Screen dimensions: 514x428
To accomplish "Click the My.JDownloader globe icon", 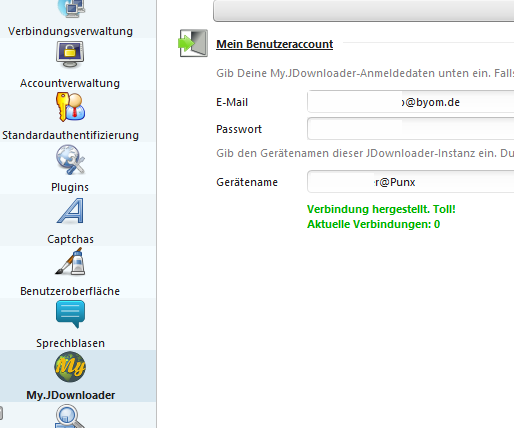I will point(70,367).
